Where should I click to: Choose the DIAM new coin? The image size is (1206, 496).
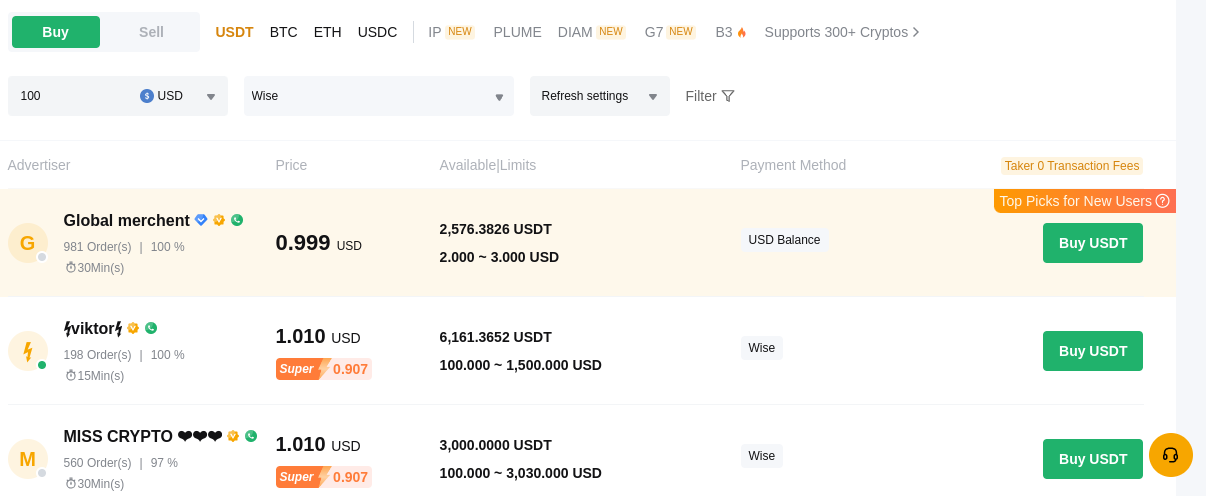591,32
